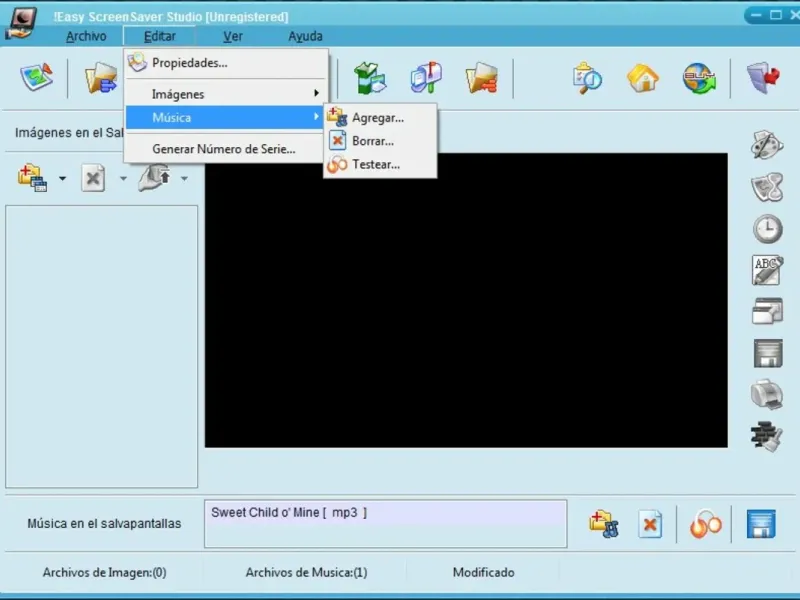Open the Archivo menu
The width and height of the screenshot is (800, 600).
pos(86,36)
